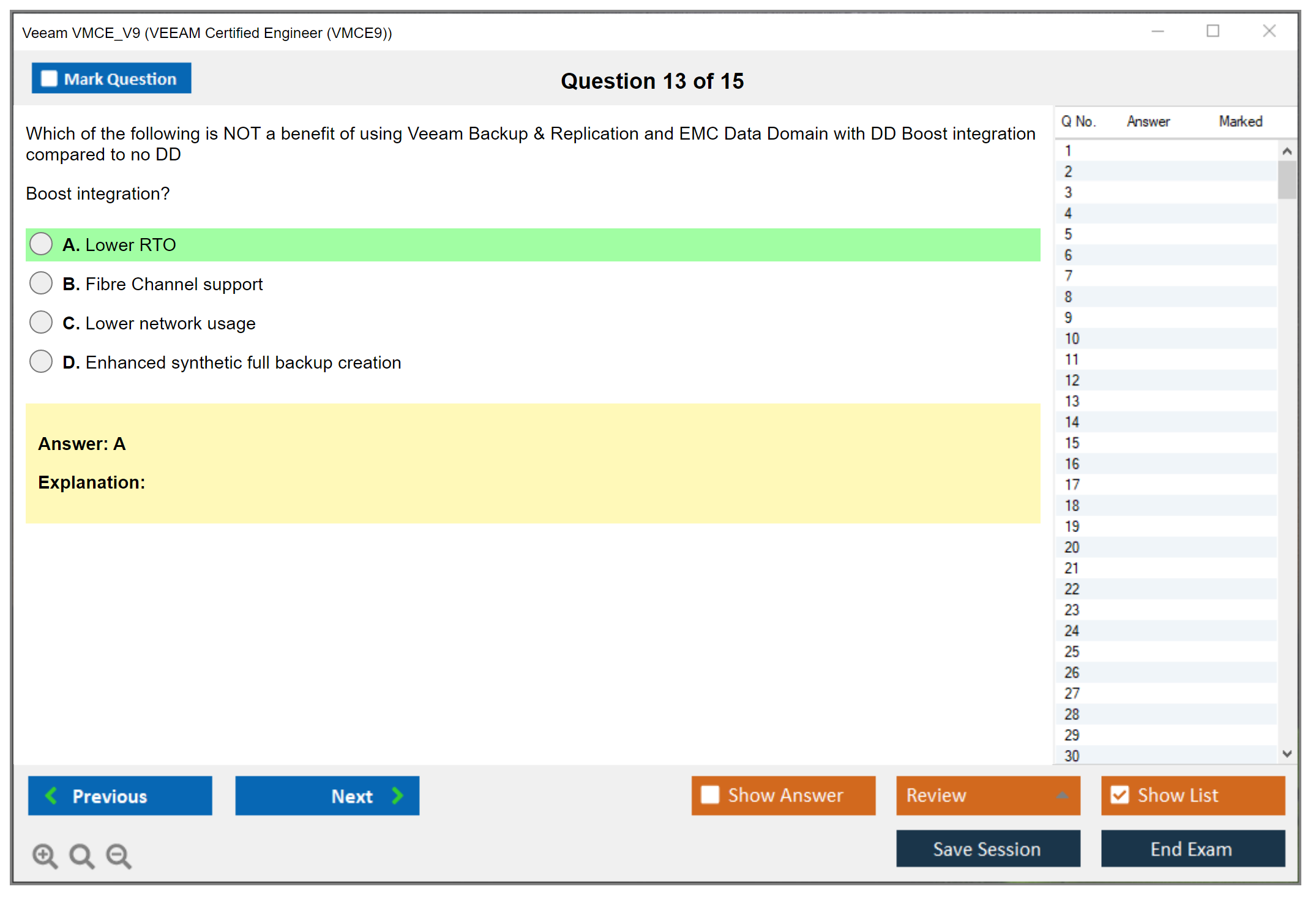The image size is (1316, 900).
Task: Maximize the exam window
Action: (x=1213, y=31)
